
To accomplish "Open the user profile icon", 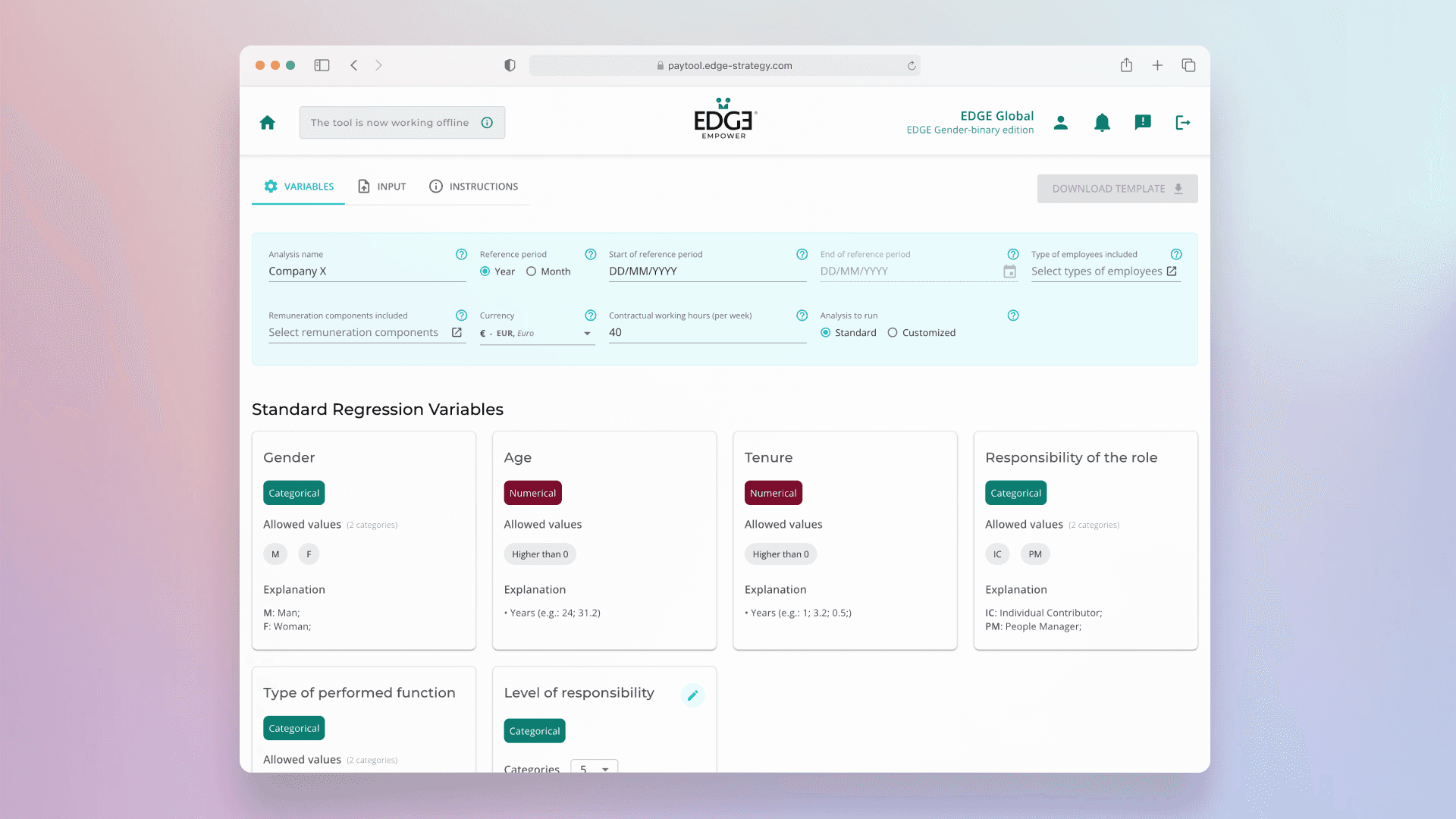I will (1061, 123).
